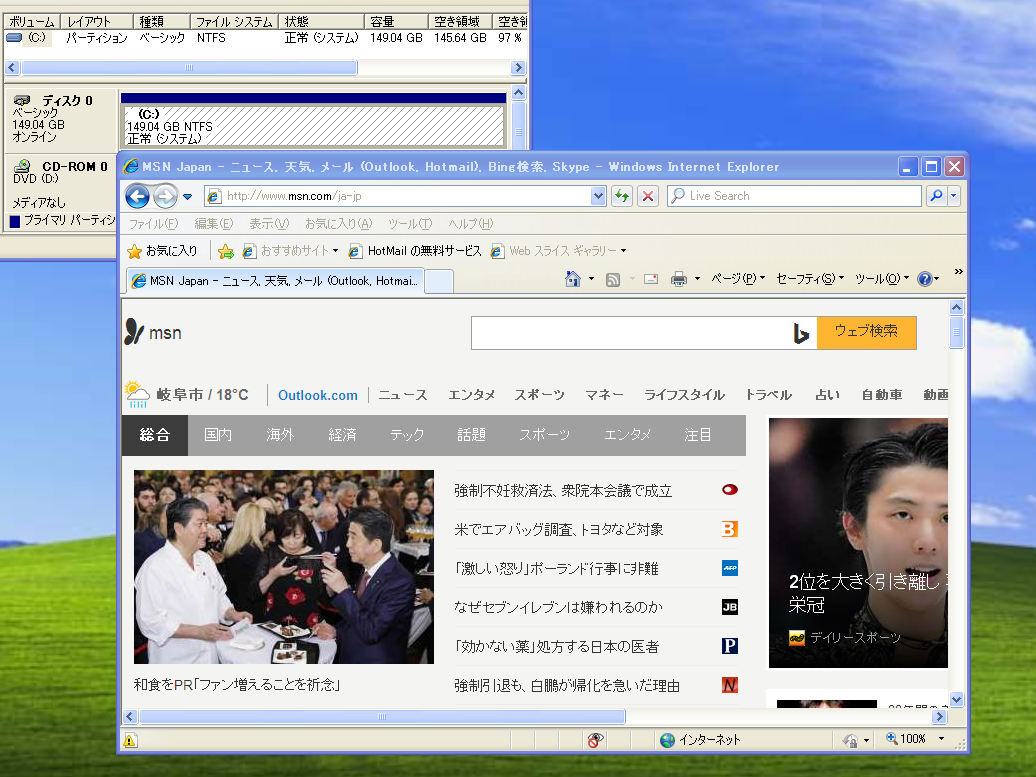Click the Bing search icon in the page

802,333
